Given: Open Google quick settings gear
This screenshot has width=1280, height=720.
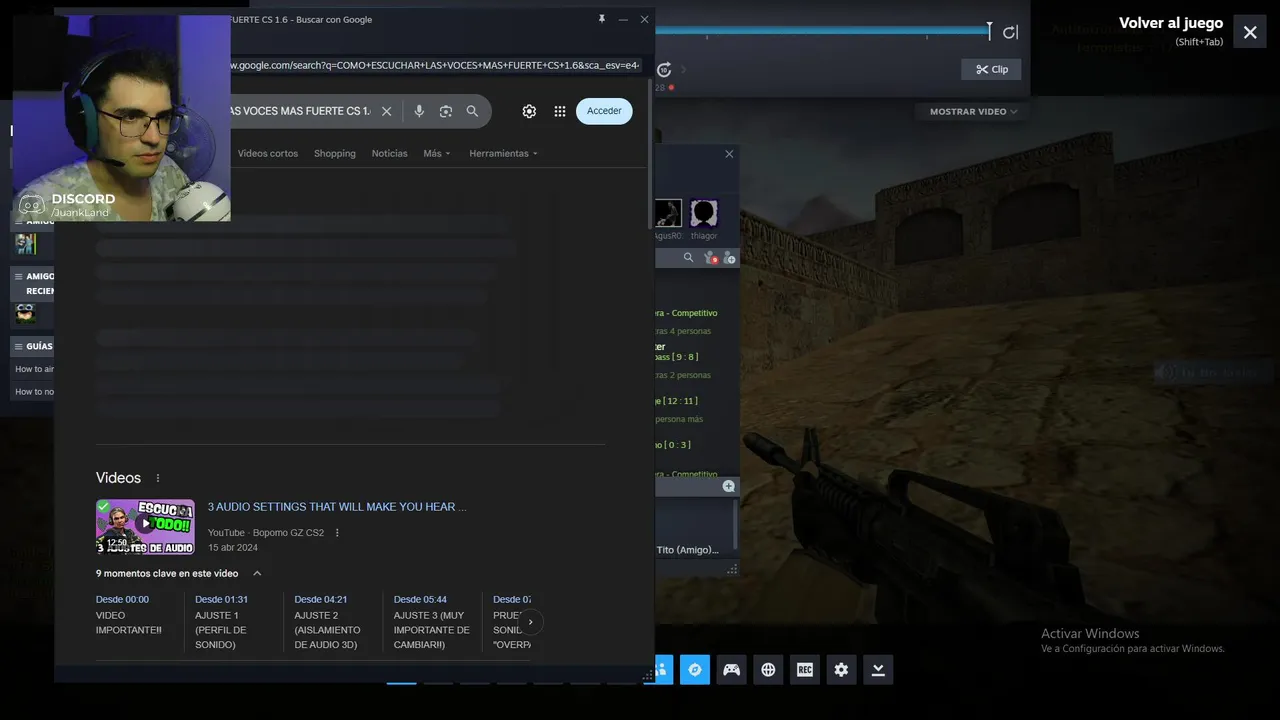Looking at the screenshot, I should [529, 111].
